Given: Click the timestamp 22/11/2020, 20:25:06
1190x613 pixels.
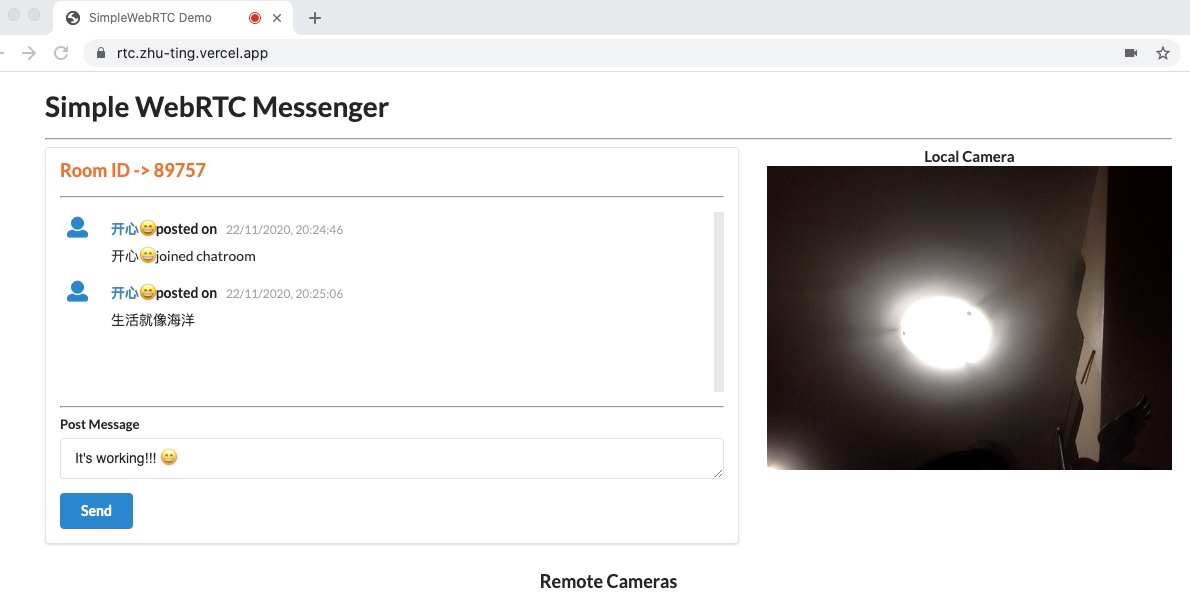Looking at the screenshot, I should pos(283,293).
